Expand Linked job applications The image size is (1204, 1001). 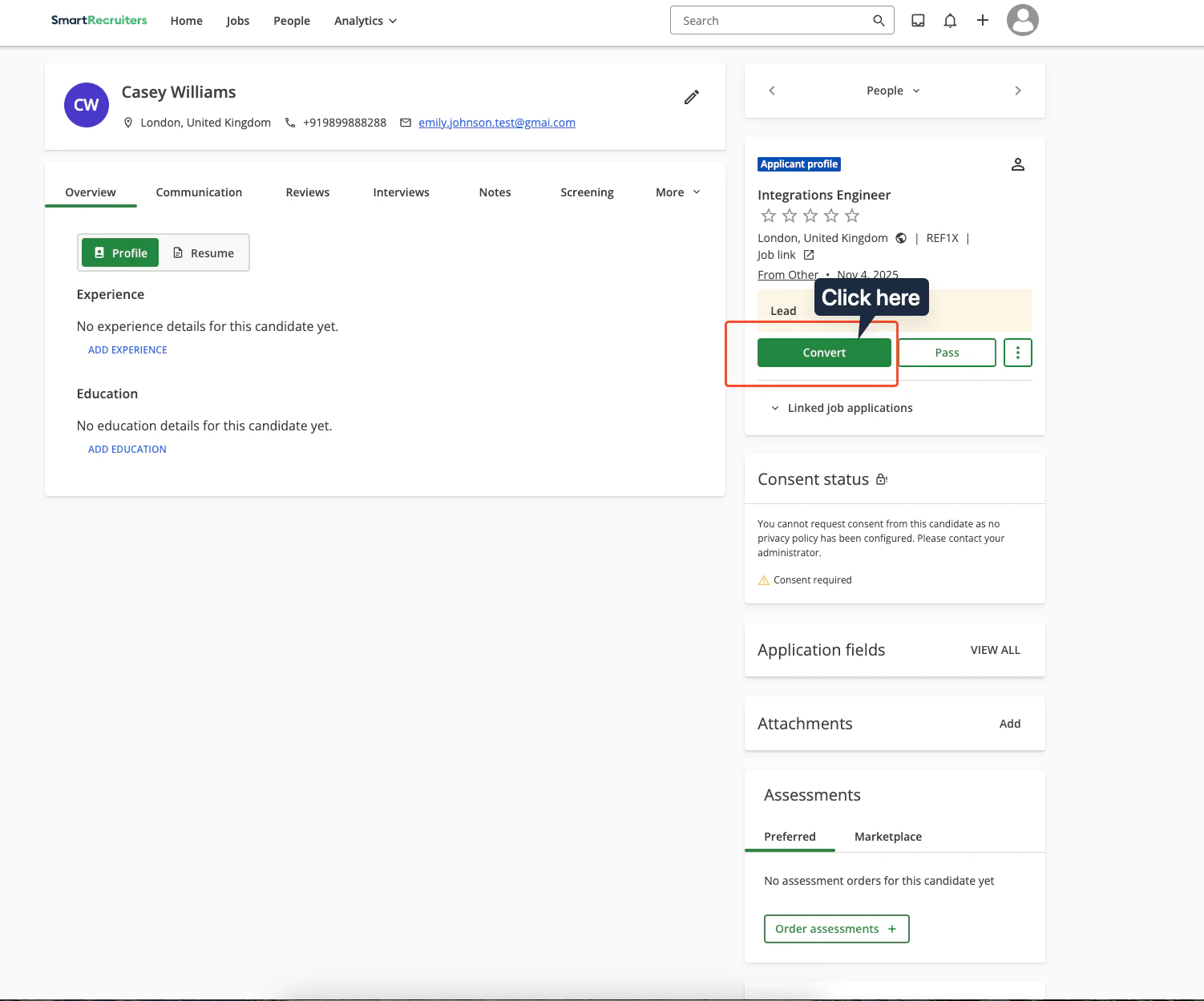842,408
